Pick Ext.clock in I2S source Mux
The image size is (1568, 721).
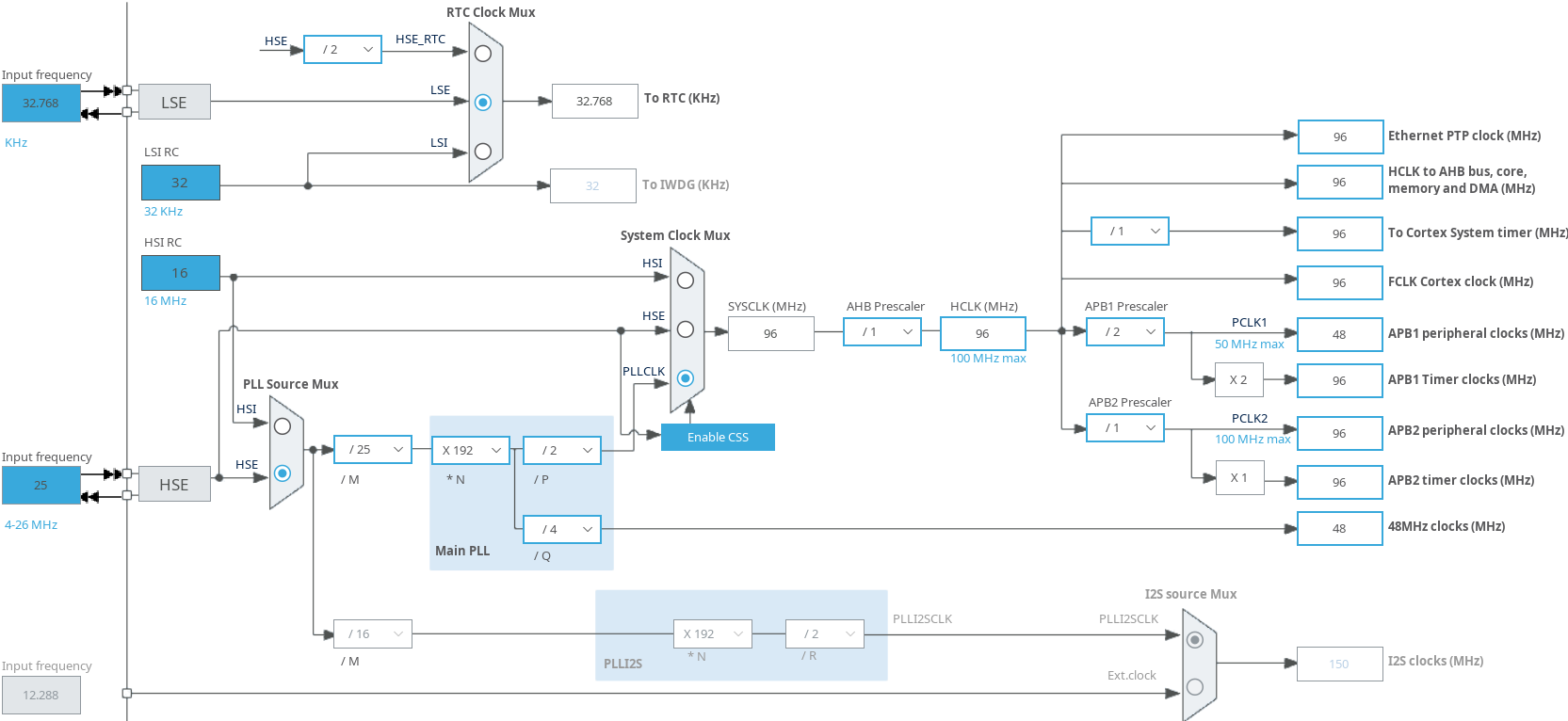[1195, 687]
